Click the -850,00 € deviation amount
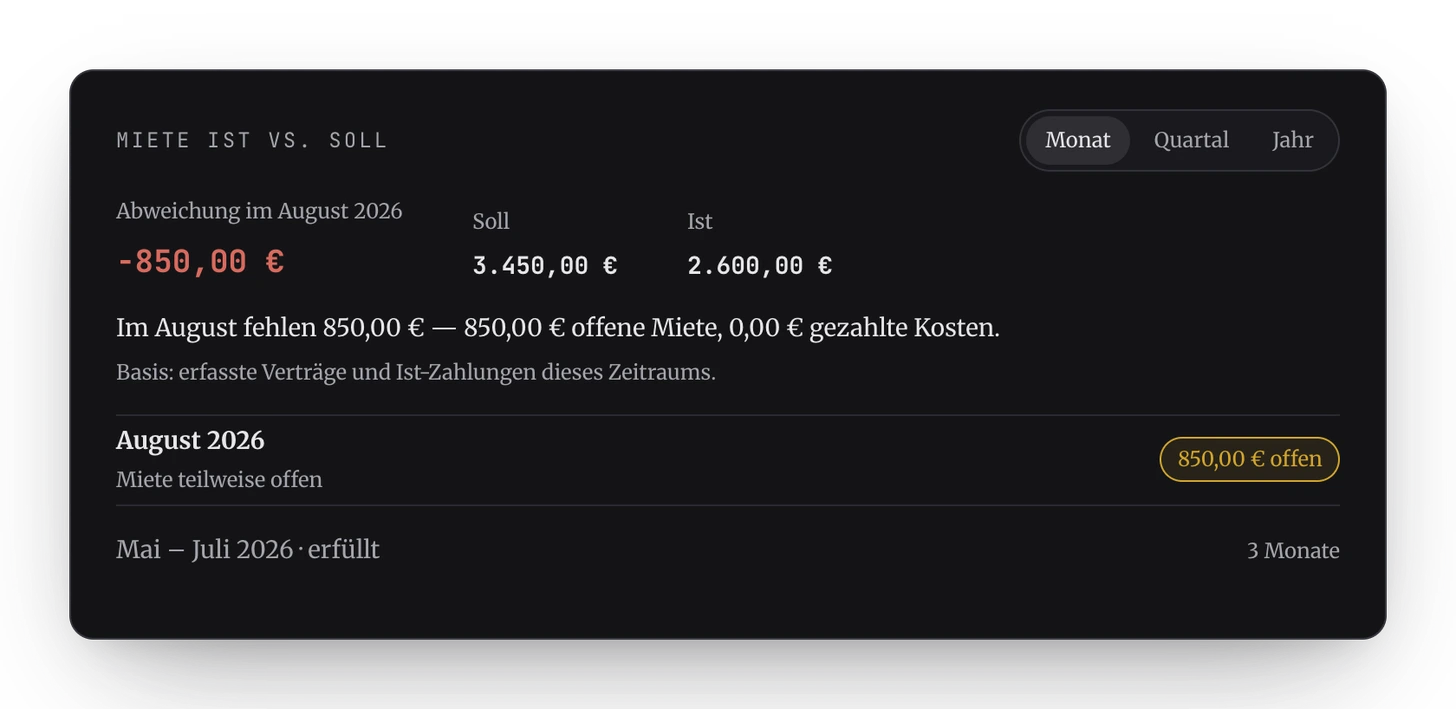1456x709 pixels. click(200, 262)
